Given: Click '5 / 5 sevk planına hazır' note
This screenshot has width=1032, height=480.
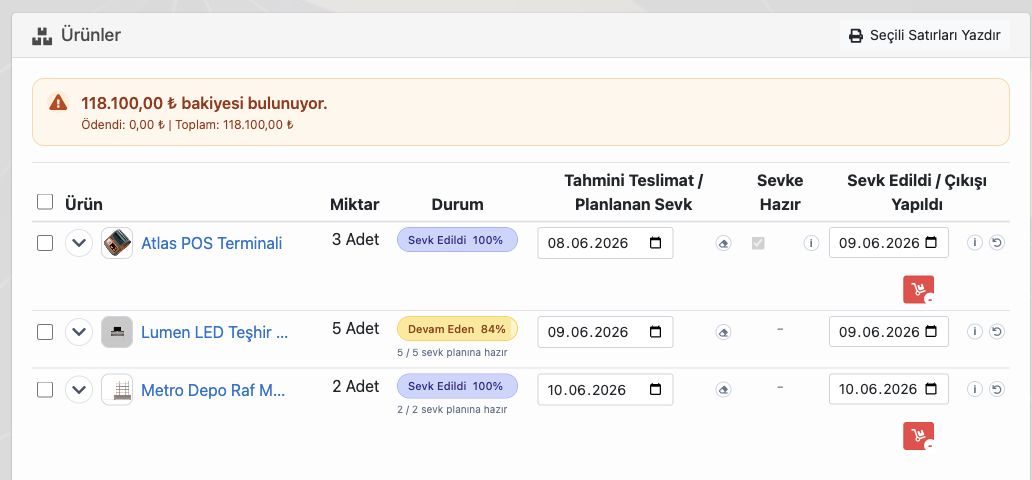Looking at the screenshot, I should click(452, 352).
